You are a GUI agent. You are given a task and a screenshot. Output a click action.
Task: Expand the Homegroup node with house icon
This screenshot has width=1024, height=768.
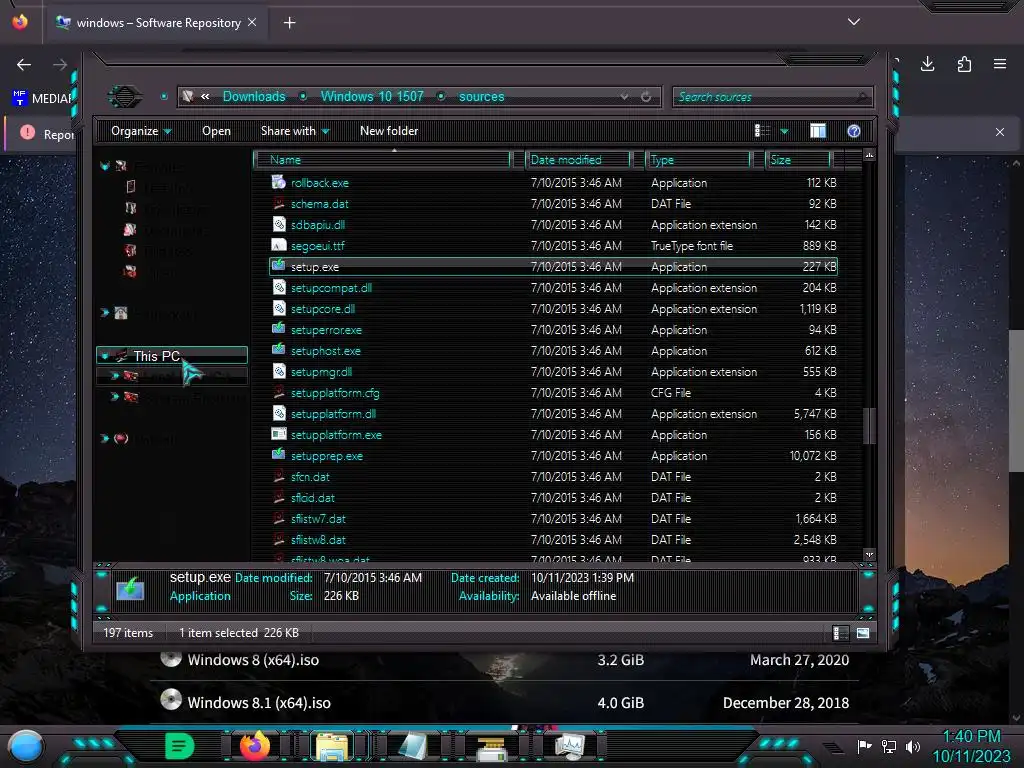click(104, 313)
